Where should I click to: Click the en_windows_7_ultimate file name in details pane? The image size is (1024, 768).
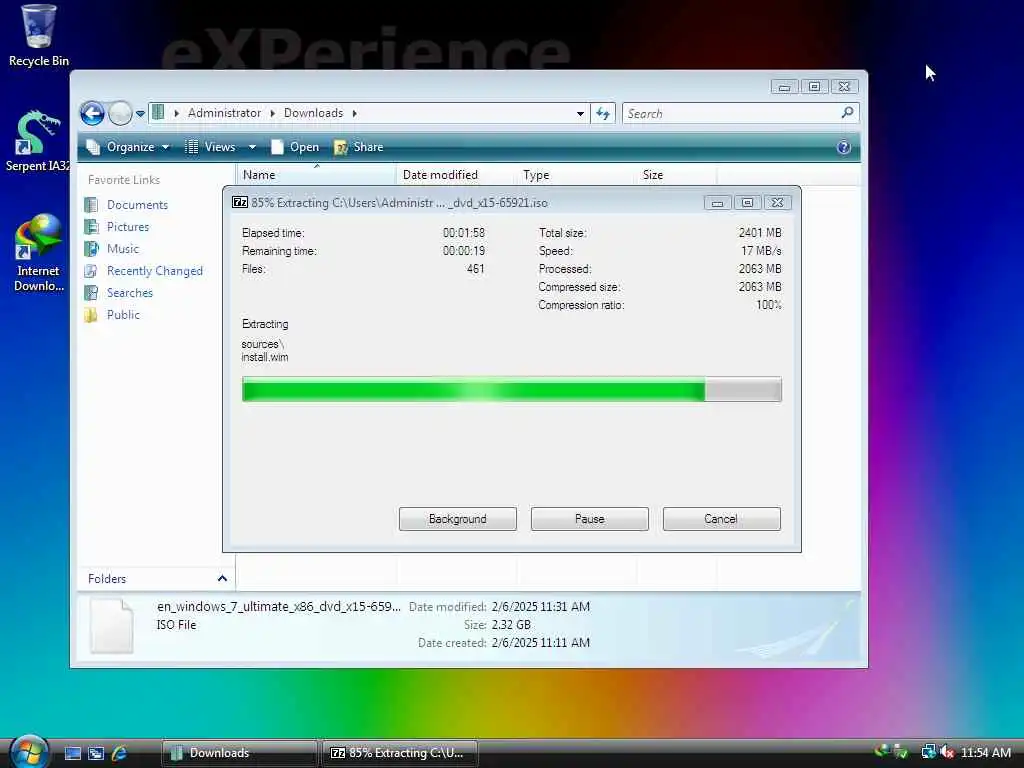[279, 606]
